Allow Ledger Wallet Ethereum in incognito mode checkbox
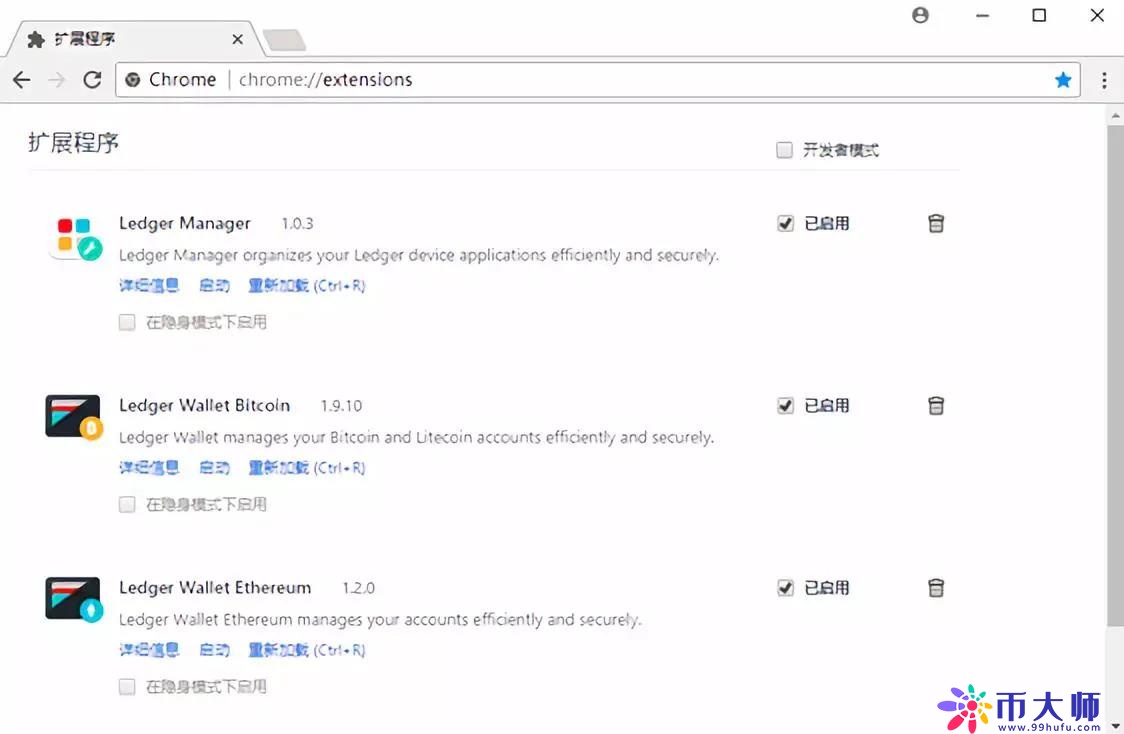This screenshot has width=1124, height=734. point(127,687)
